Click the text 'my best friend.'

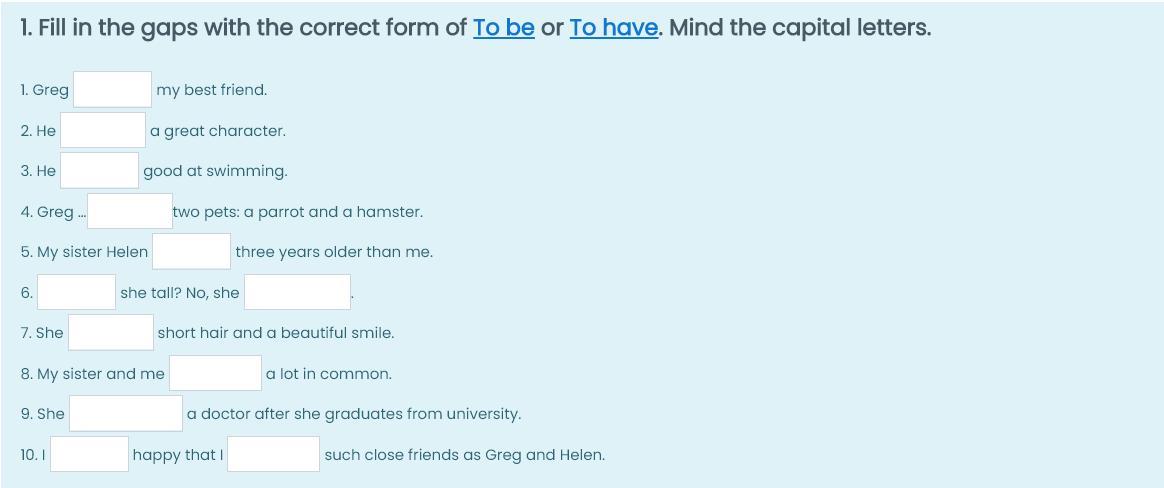point(211,90)
